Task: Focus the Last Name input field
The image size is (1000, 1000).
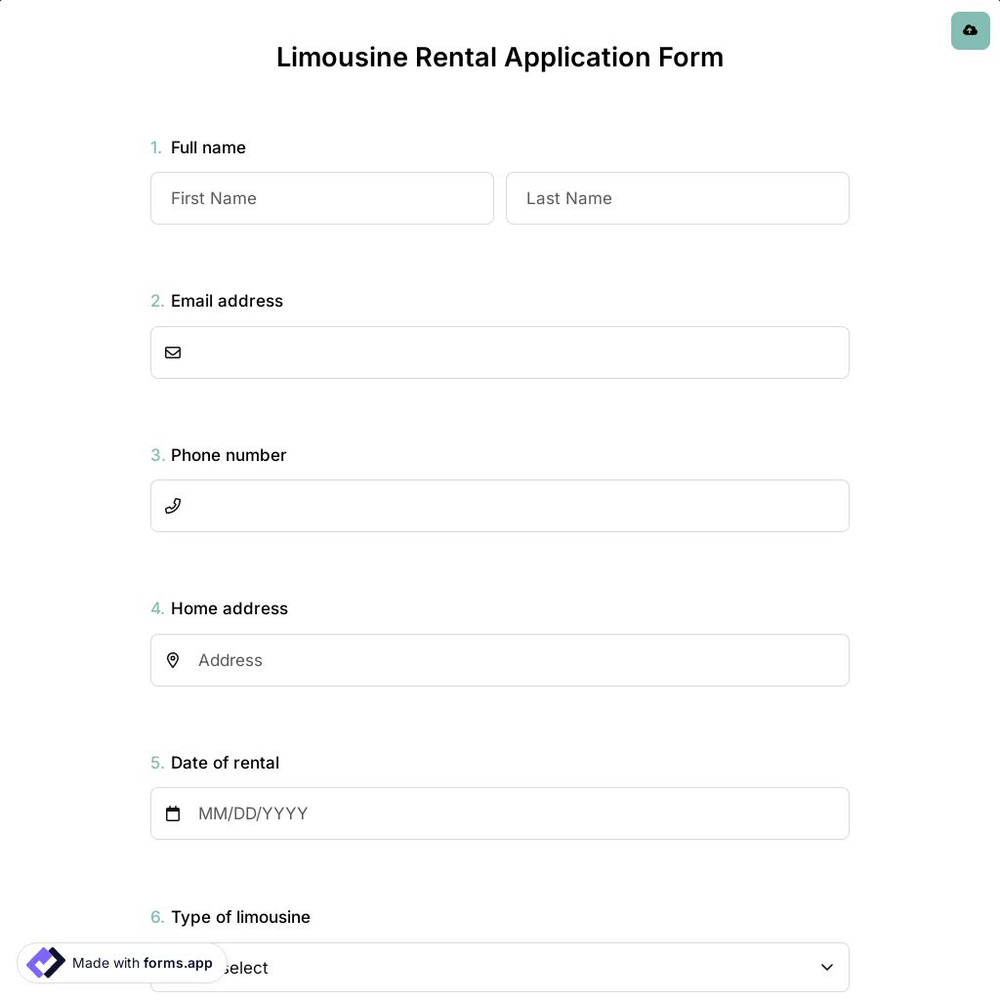Action: coord(677,198)
